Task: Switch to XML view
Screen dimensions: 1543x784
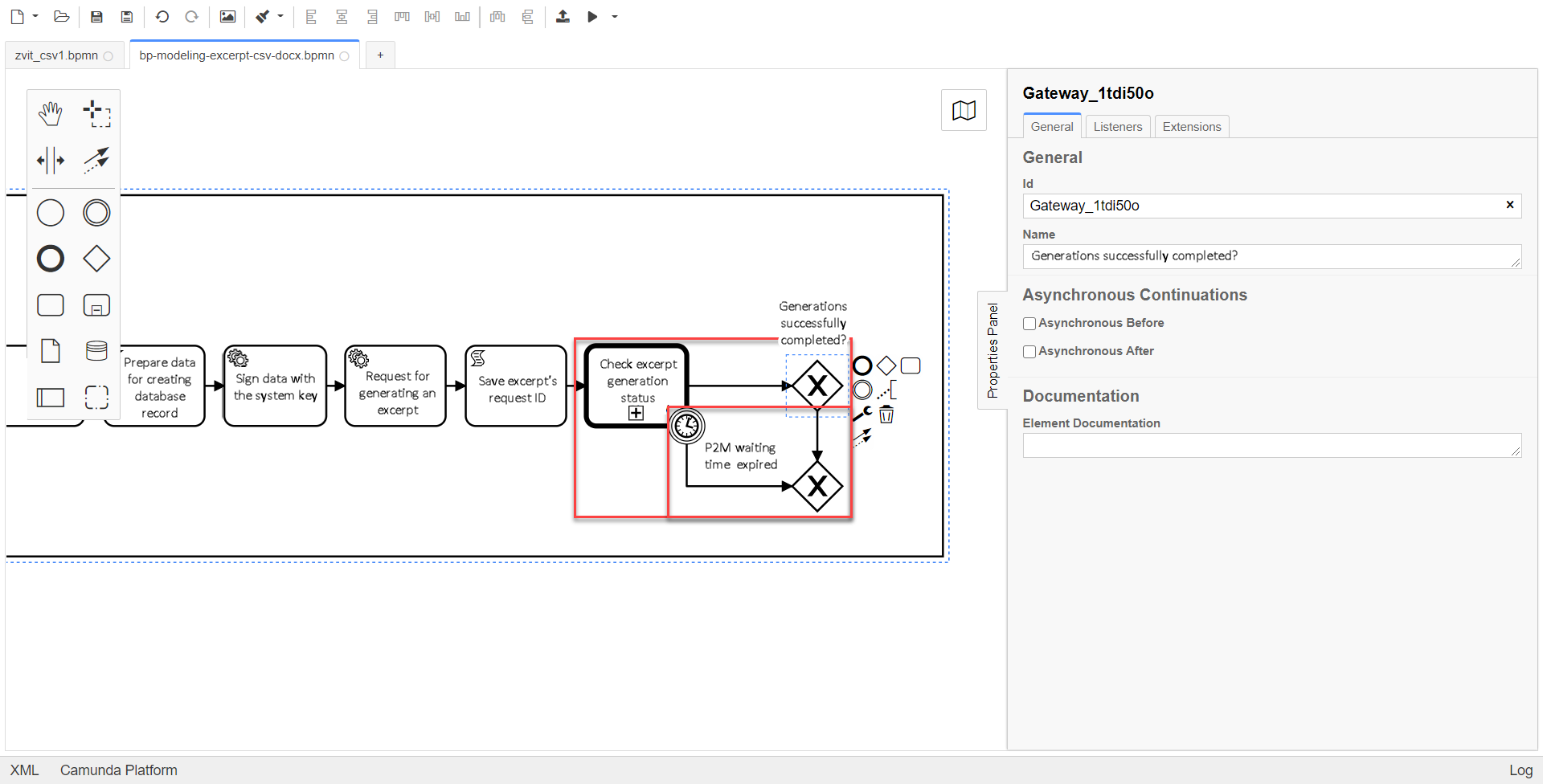Action: (x=25, y=770)
